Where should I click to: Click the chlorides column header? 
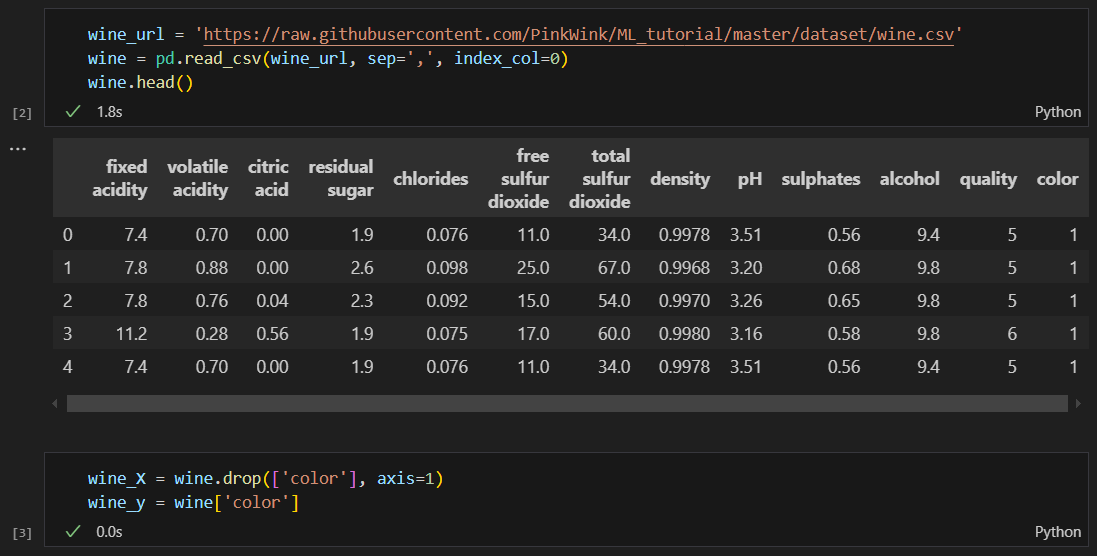coord(430,179)
